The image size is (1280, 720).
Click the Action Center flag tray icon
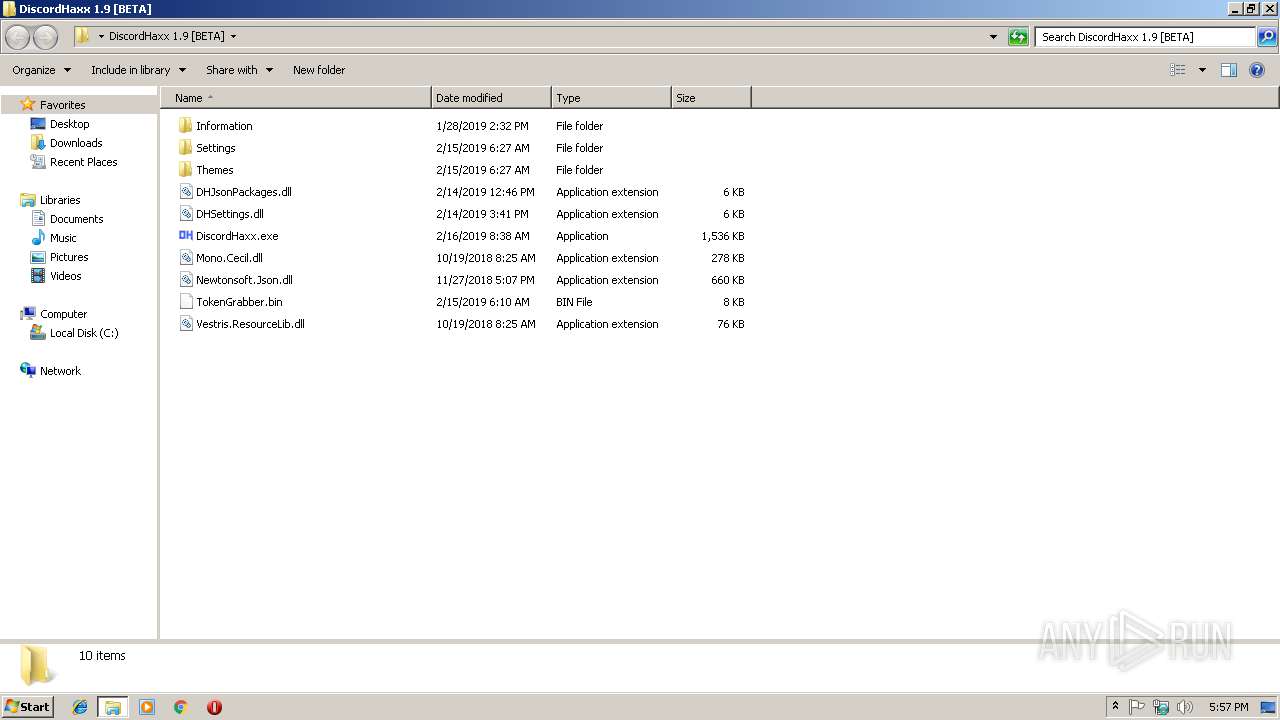1137,707
